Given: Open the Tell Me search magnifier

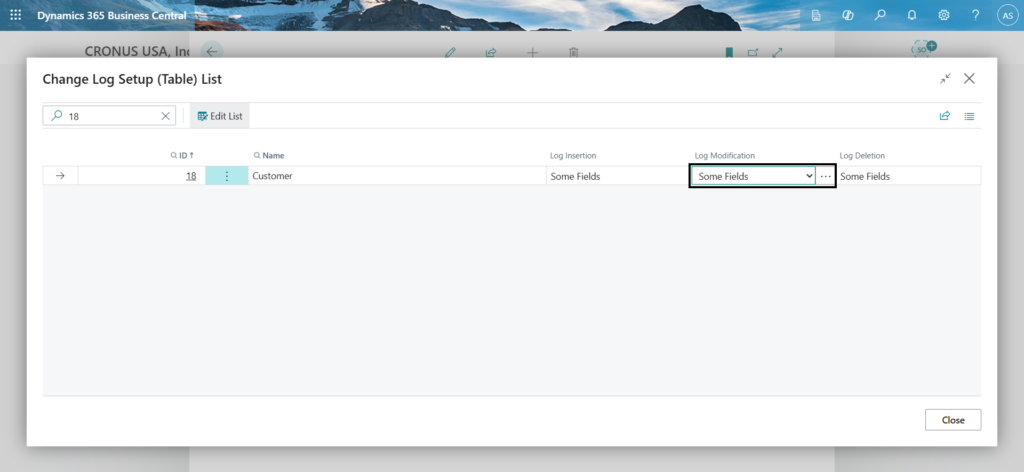Looking at the screenshot, I should pos(880,15).
